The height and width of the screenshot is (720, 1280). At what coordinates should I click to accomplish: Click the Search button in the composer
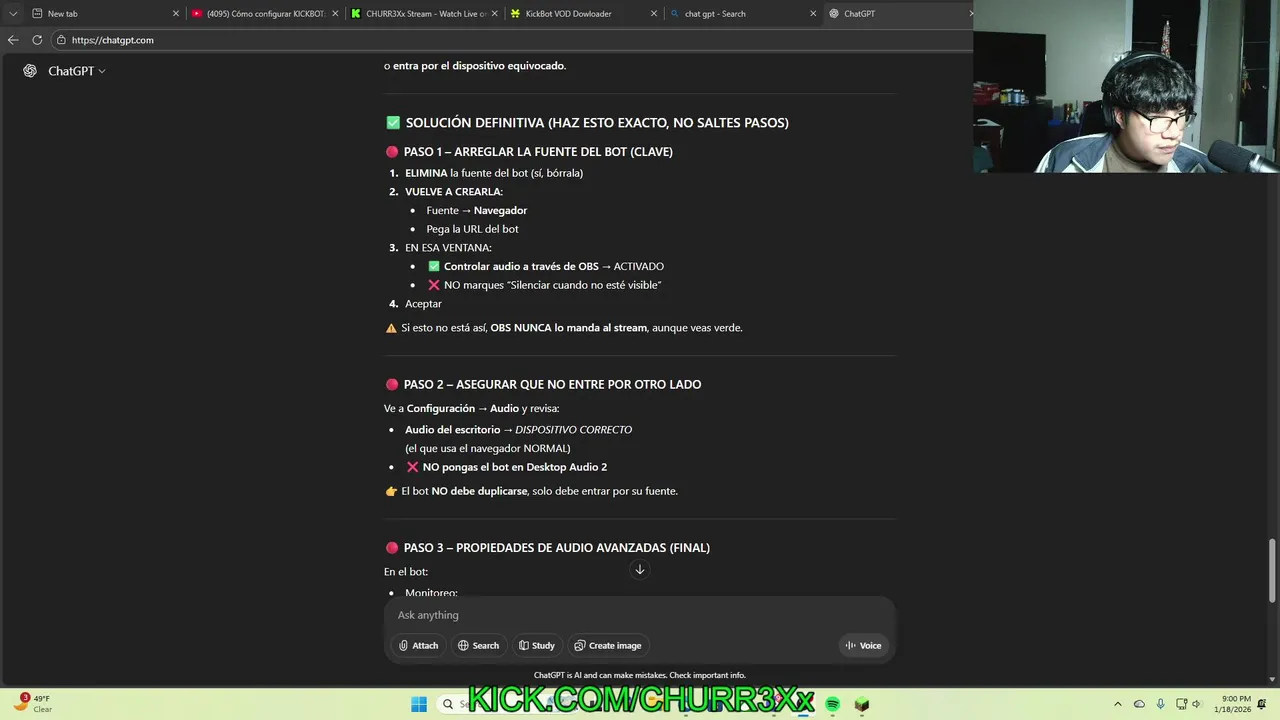[478, 645]
